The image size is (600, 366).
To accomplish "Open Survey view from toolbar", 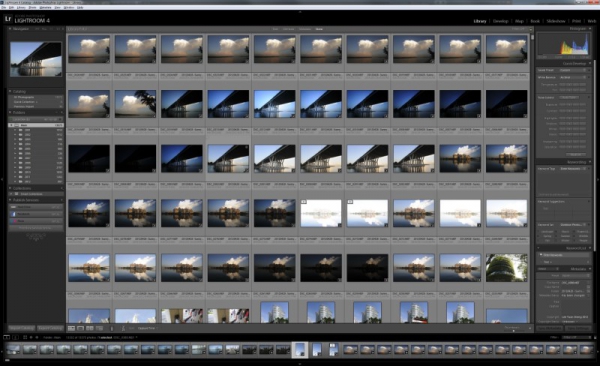I will (x=99, y=328).
